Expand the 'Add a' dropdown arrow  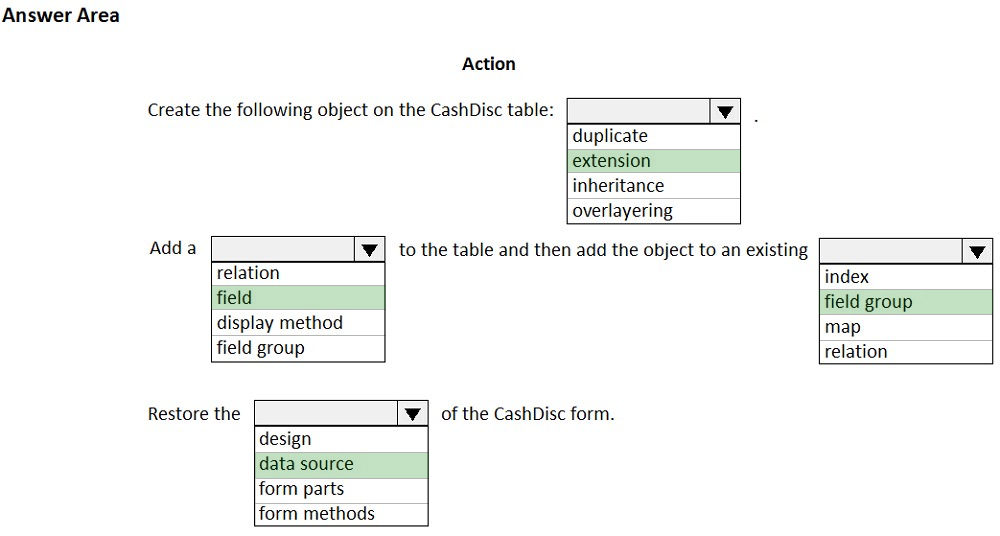[x=369, y=249]
